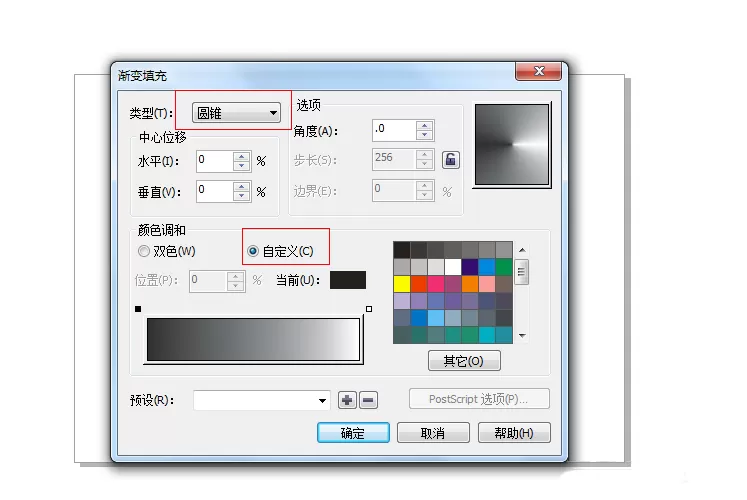Pick the yellow palette swatch
The width and height of the screenshot is (747, 500).
(402, 284)
